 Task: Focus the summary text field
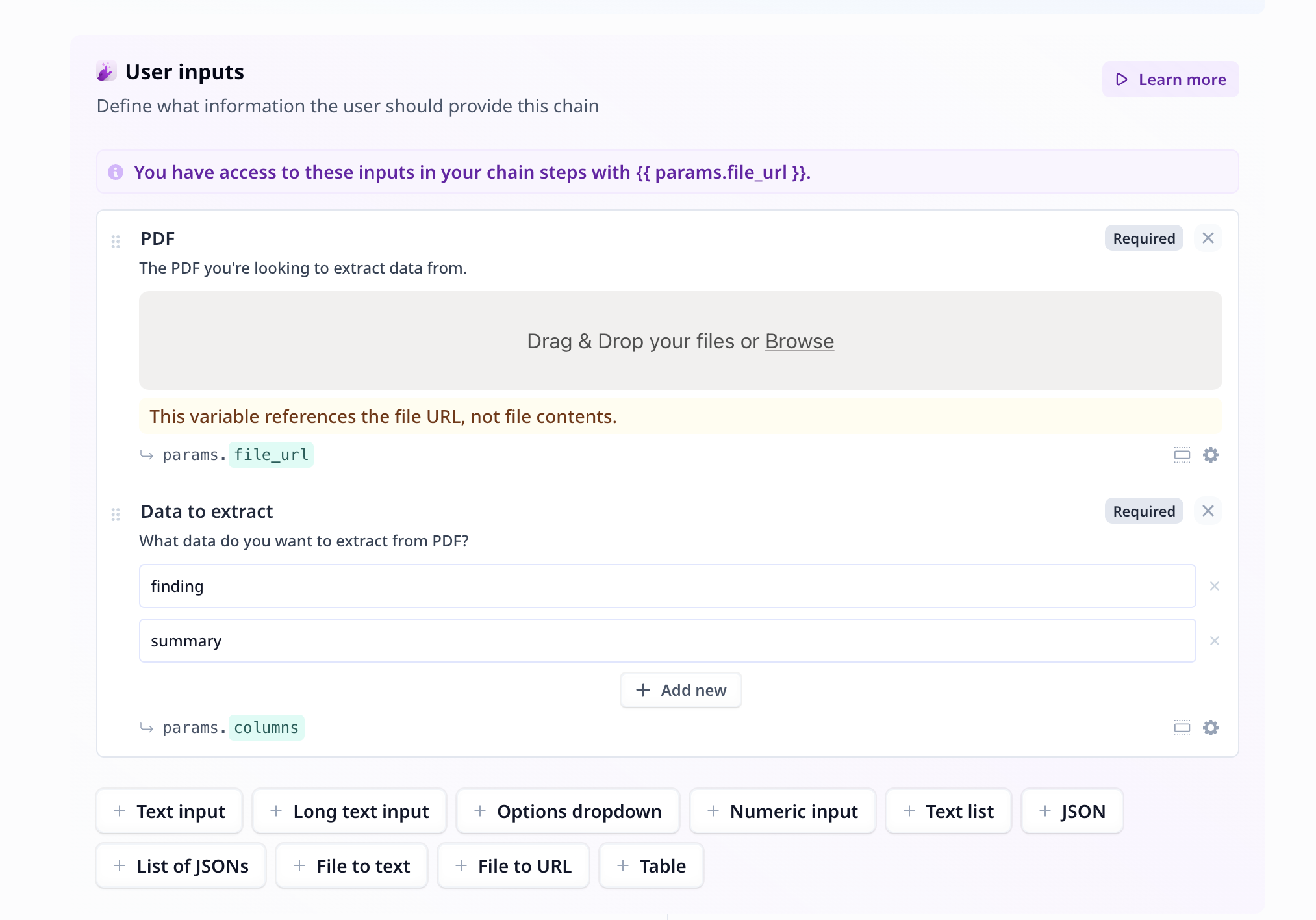(x=668, y=641)
